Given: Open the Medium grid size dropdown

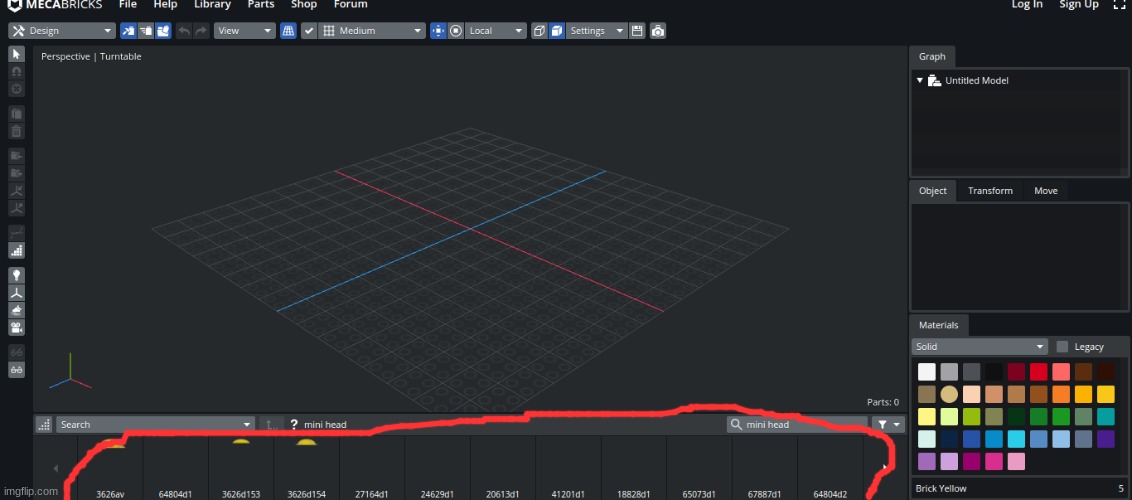Looking at the screenshot, I should click(373, 31).
